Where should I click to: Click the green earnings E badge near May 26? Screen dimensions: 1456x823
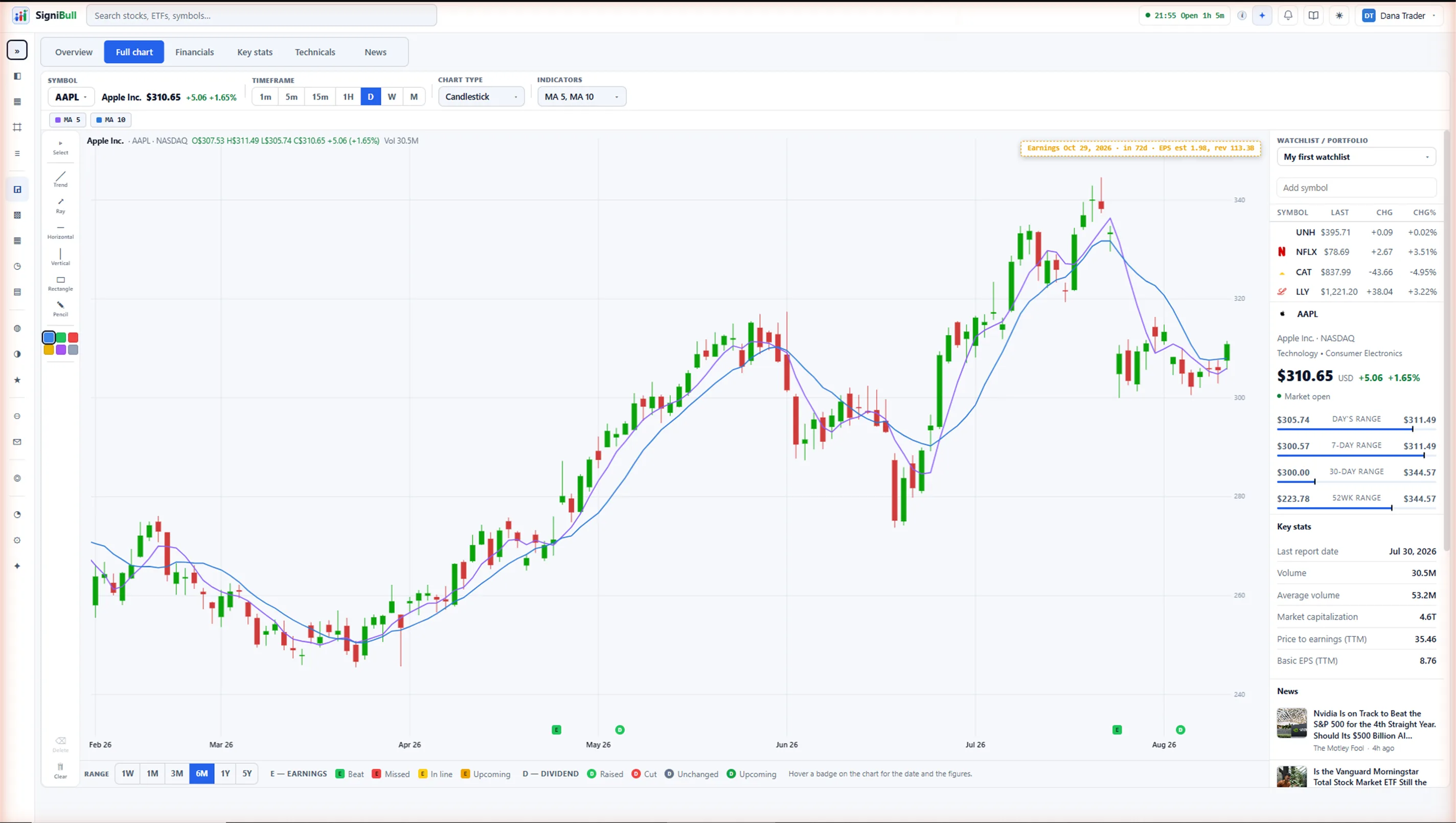(x=556, y=730)
